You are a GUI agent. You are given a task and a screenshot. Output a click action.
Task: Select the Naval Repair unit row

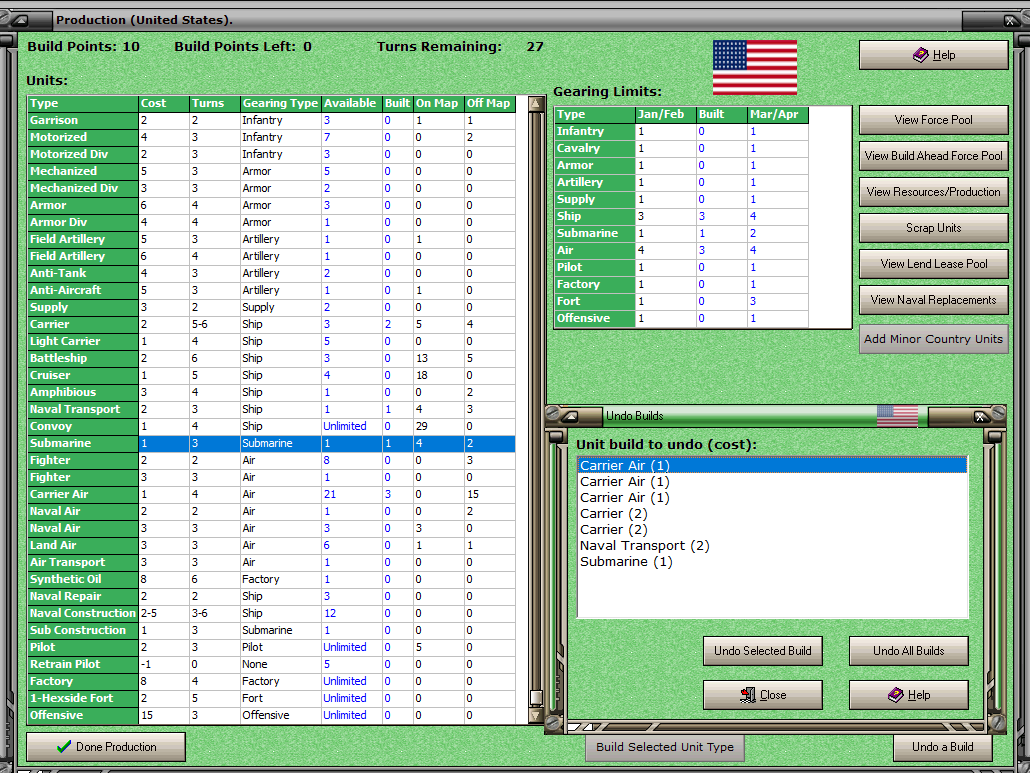pyautogui.click(x=271, y=596)
